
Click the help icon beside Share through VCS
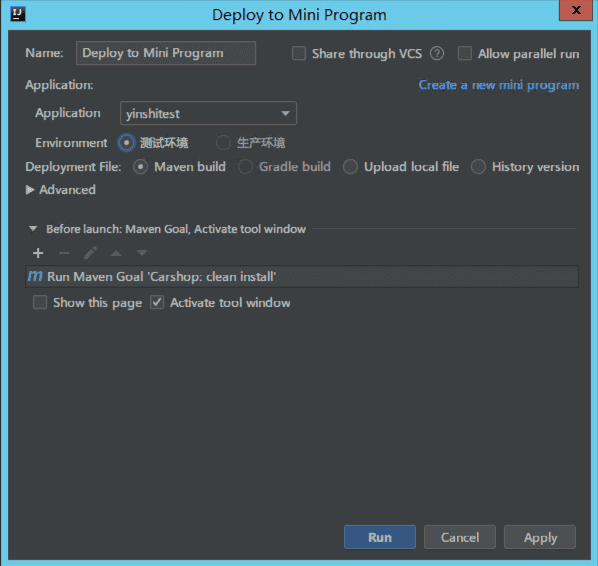tap(437, 53)
